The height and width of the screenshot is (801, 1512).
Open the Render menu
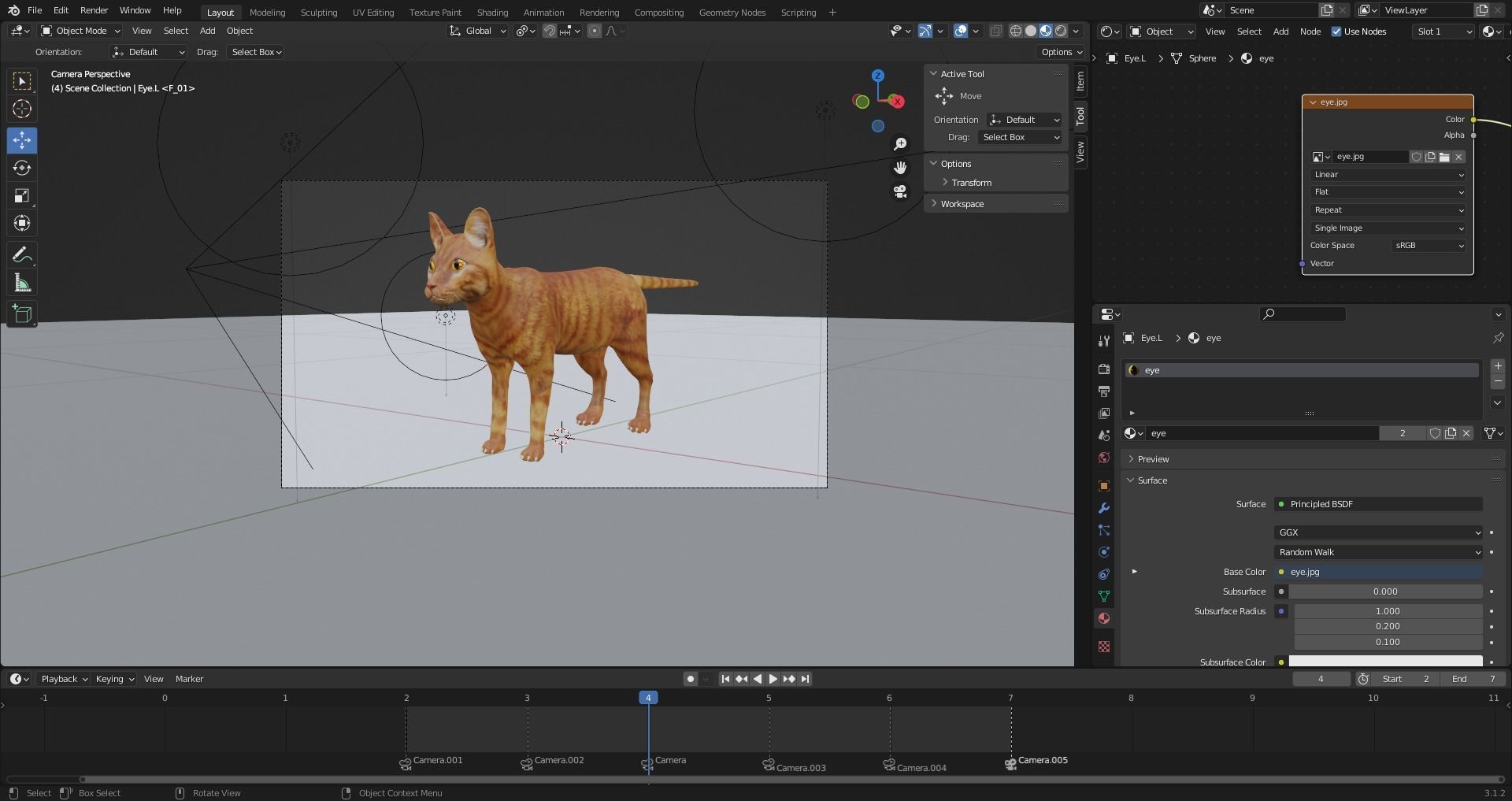(x=94, y=11)
